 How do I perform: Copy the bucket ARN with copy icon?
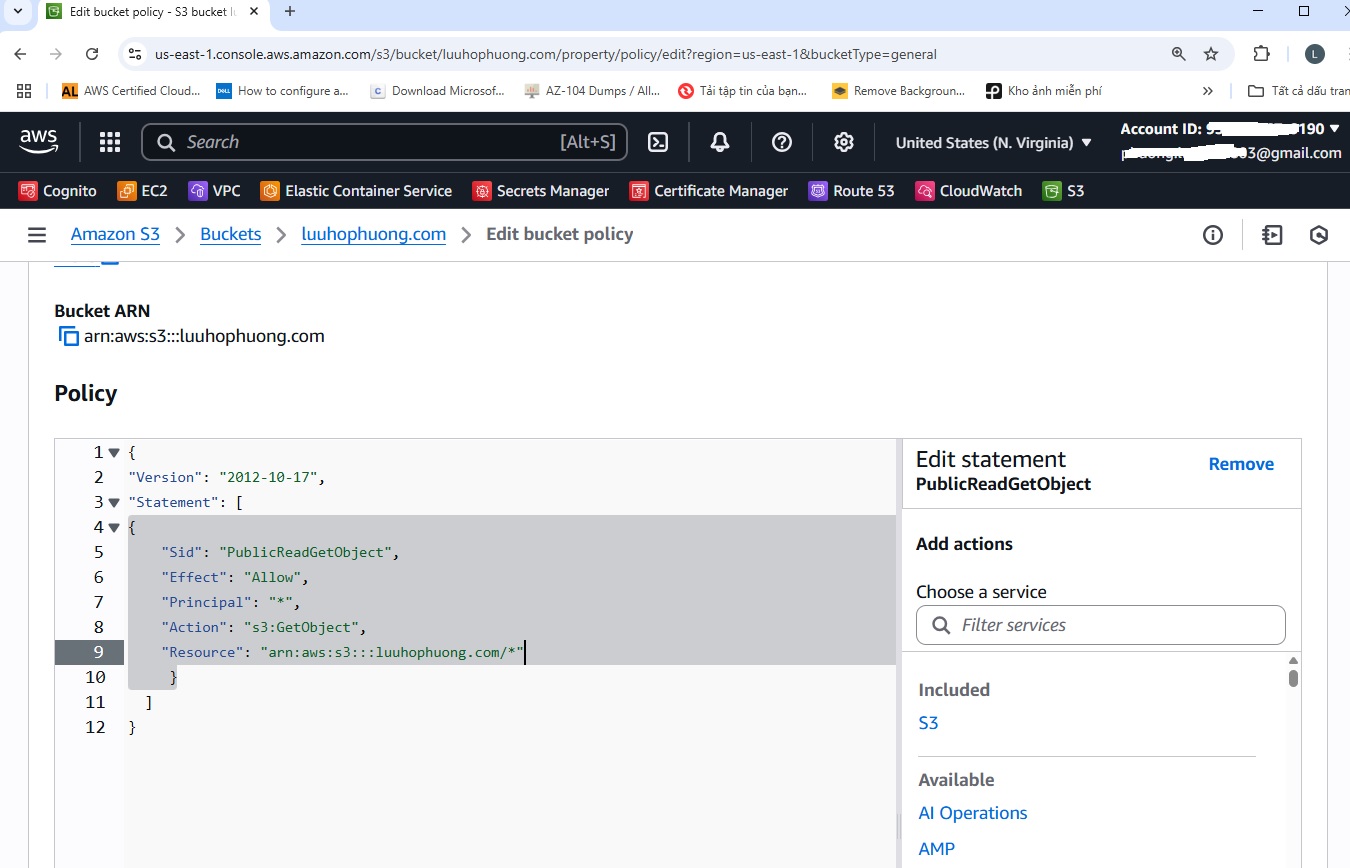click(x=68, y=336)
